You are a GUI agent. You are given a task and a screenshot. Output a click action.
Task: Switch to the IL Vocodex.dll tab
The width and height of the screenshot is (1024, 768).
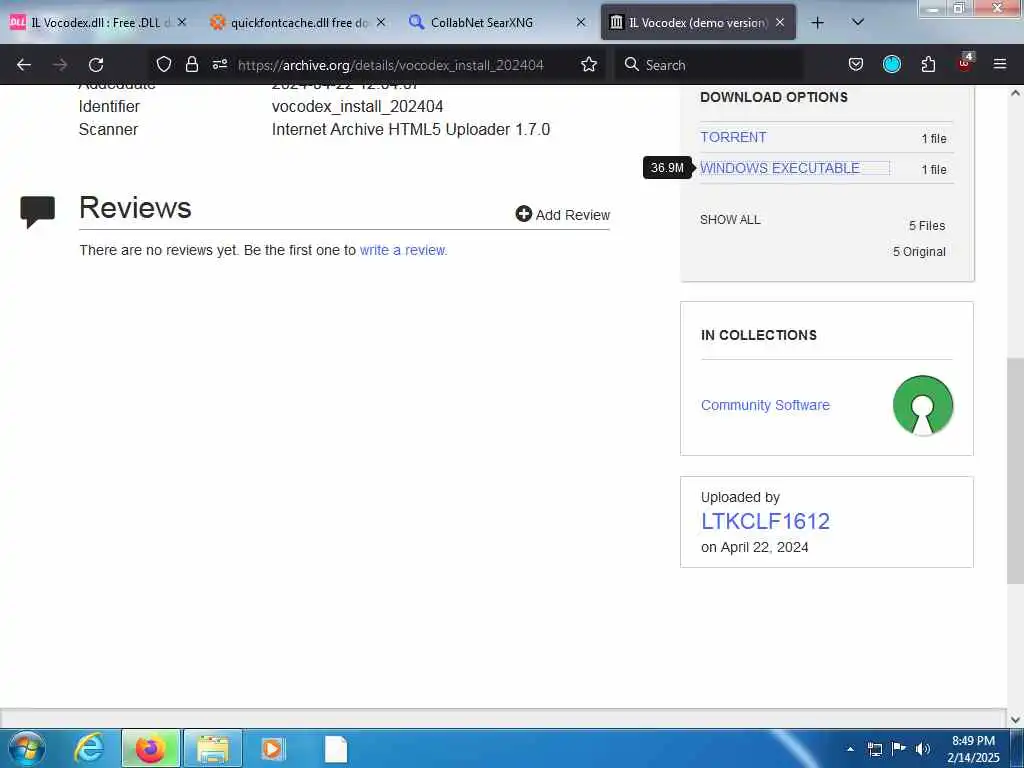tap(98, 23)
